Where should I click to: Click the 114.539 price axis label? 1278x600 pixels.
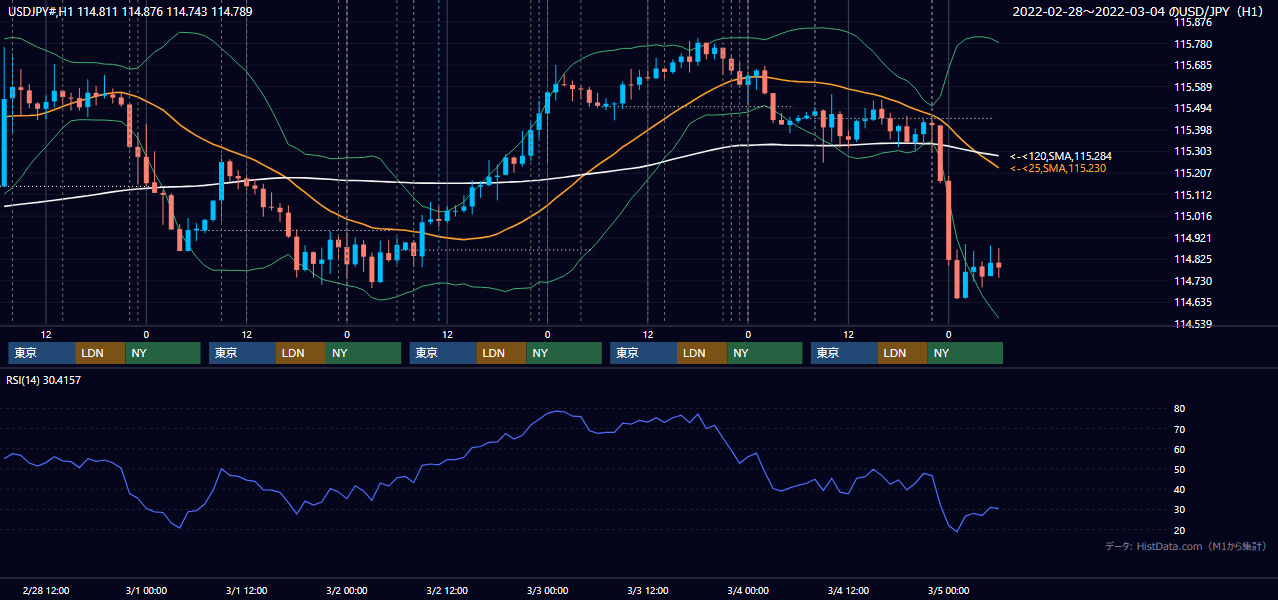[1192, 324]
